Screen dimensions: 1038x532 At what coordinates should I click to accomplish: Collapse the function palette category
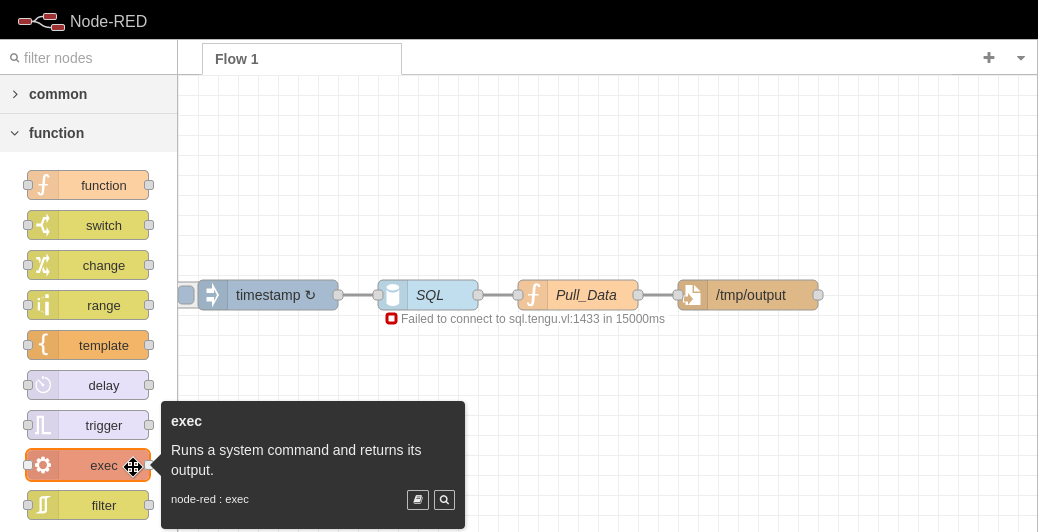pos(89,133)
